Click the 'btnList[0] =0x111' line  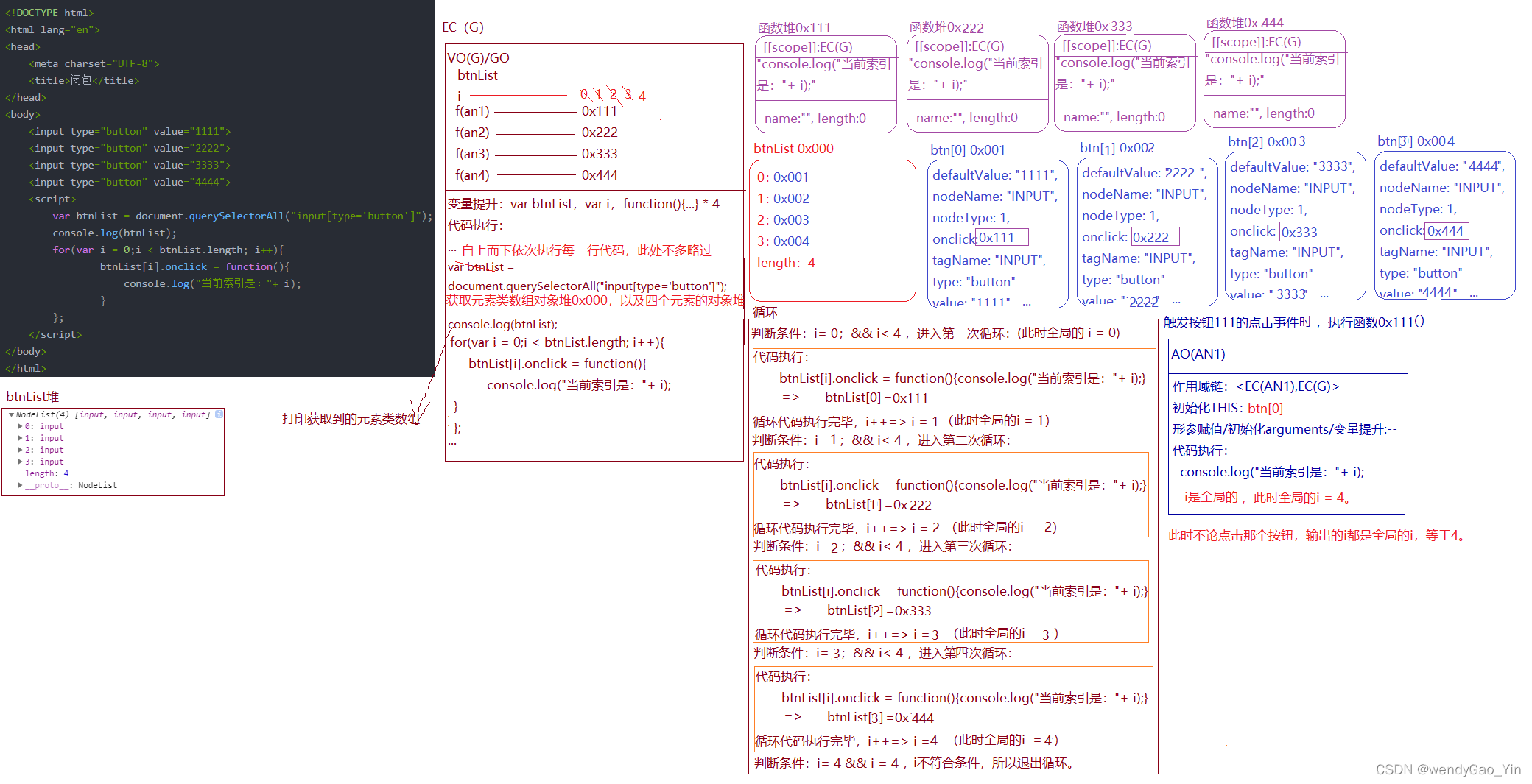pos(876,398)
